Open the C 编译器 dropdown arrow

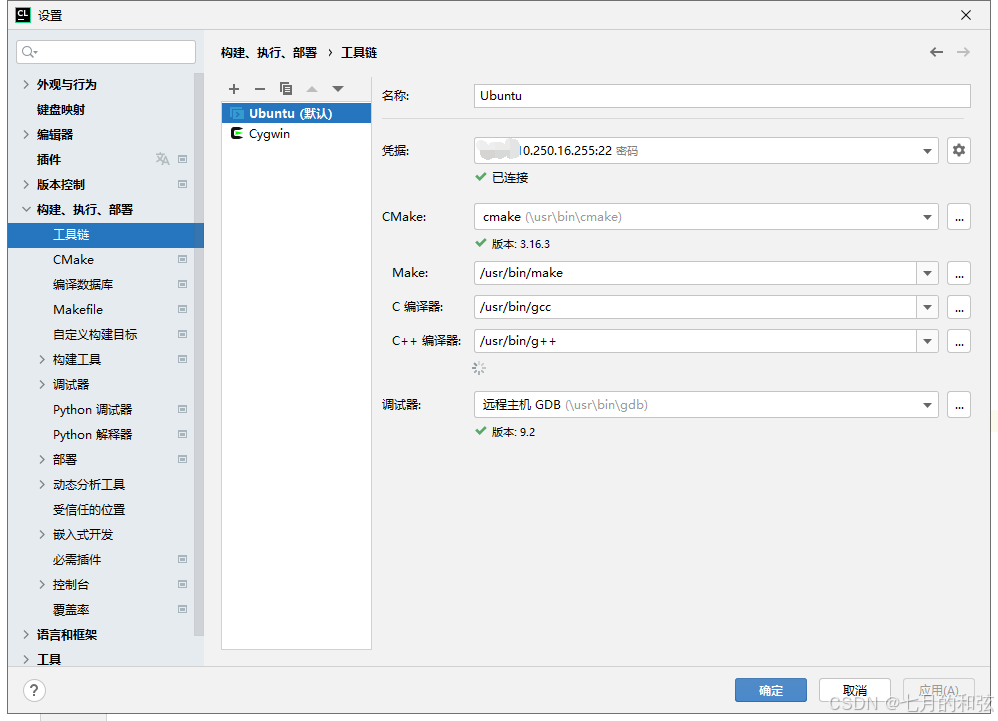(x=927, y=307)
